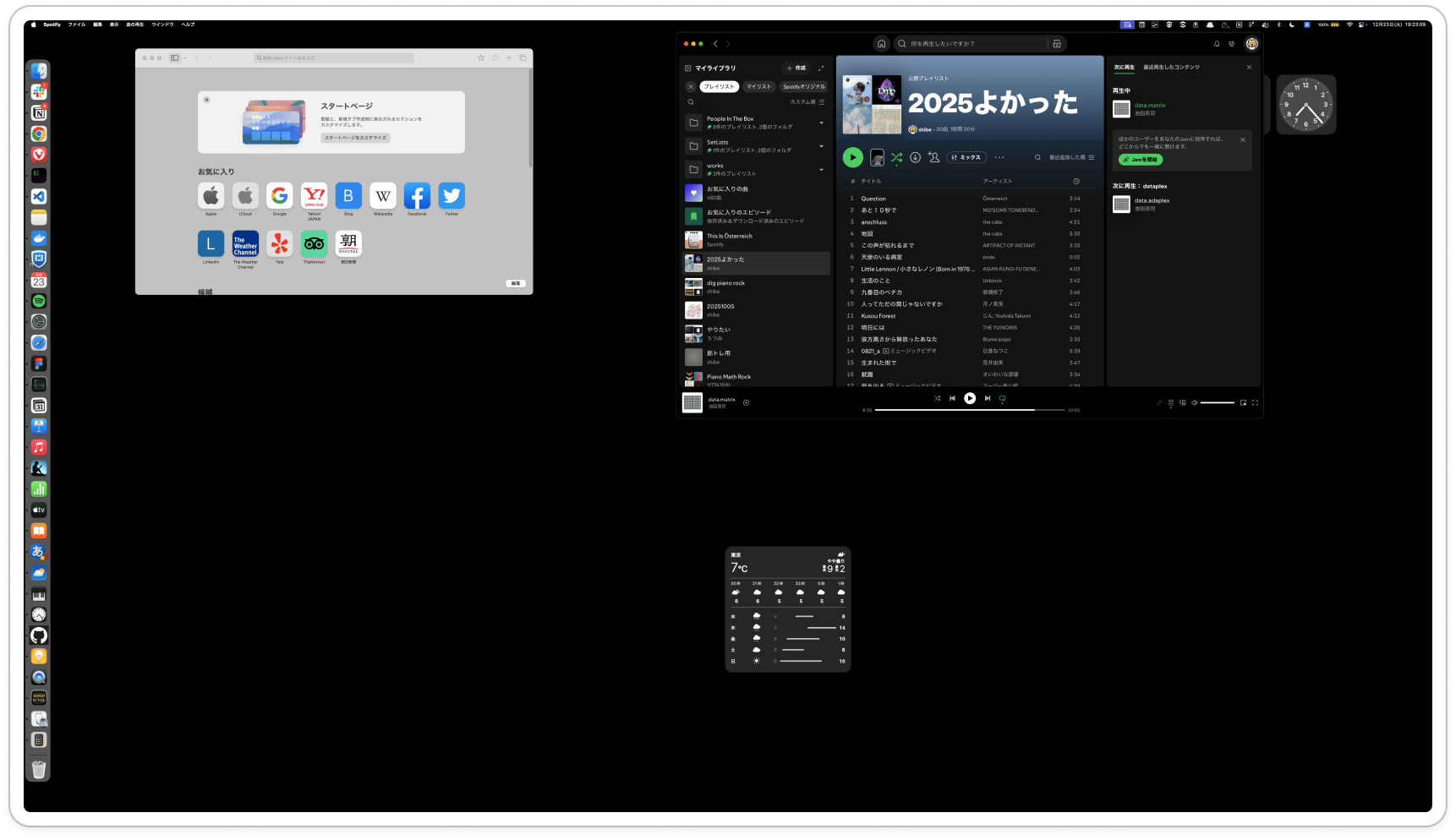Screen dimensions: 1456x840
Task: Open Spotify Home via the house icon
Action: [881, 44]
